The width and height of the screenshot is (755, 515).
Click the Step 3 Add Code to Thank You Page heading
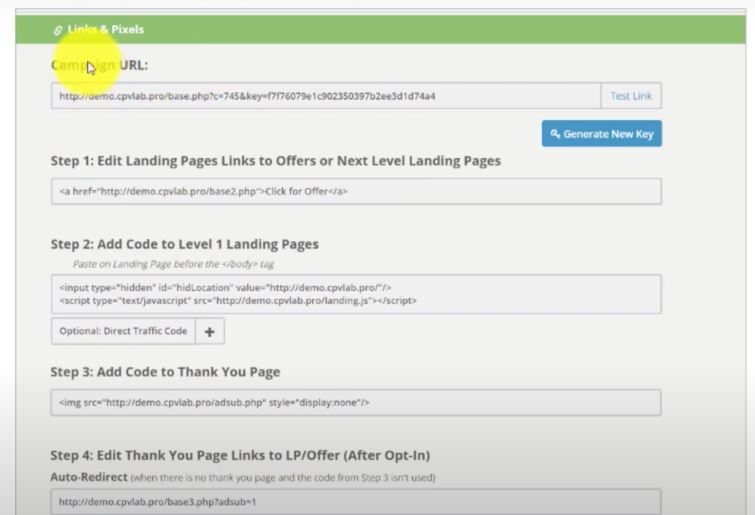[x=165, y=372]
